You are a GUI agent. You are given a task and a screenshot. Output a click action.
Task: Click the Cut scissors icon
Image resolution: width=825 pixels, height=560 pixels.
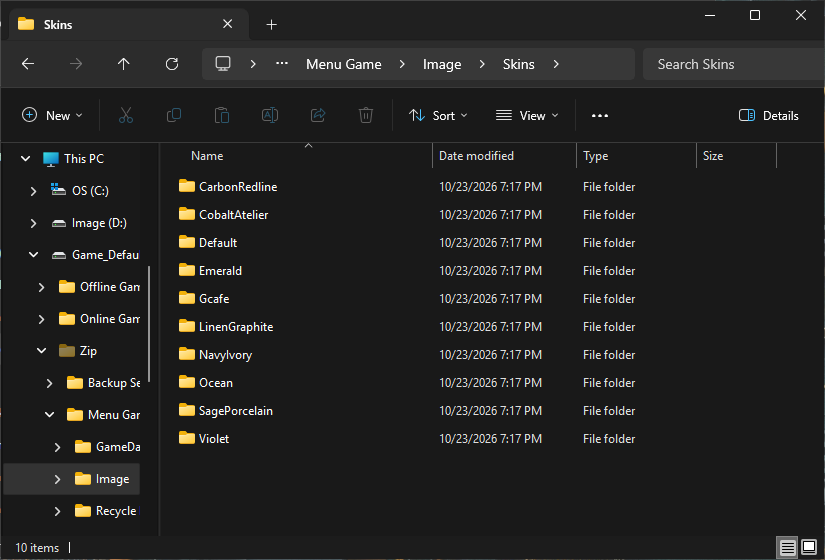click(126, 115)
